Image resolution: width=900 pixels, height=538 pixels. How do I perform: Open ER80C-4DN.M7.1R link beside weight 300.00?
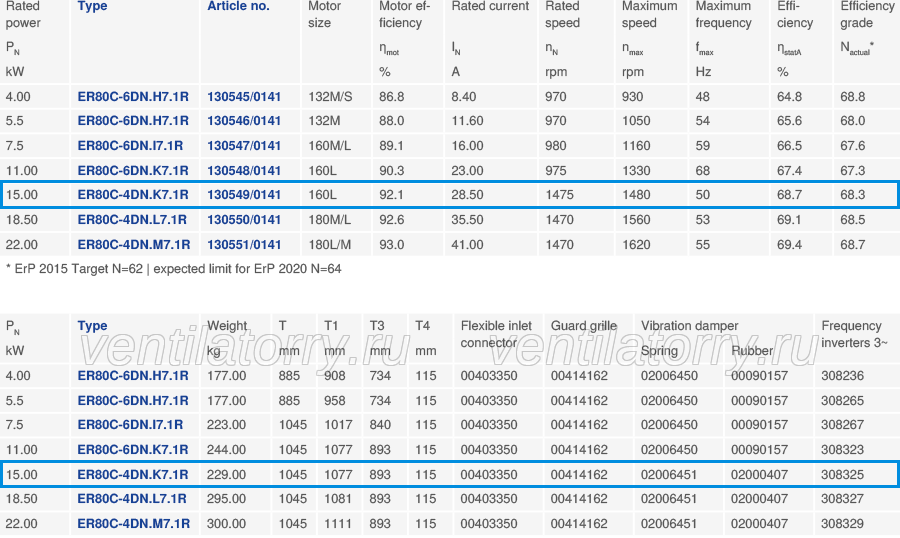tap(134, 524)
